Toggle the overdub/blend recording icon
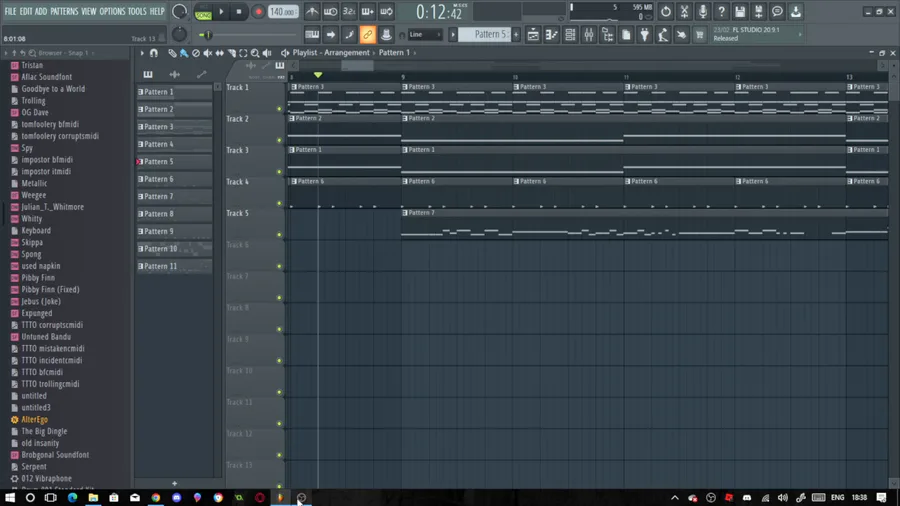Screen dimensions: 900x506 tap(367, 11)
